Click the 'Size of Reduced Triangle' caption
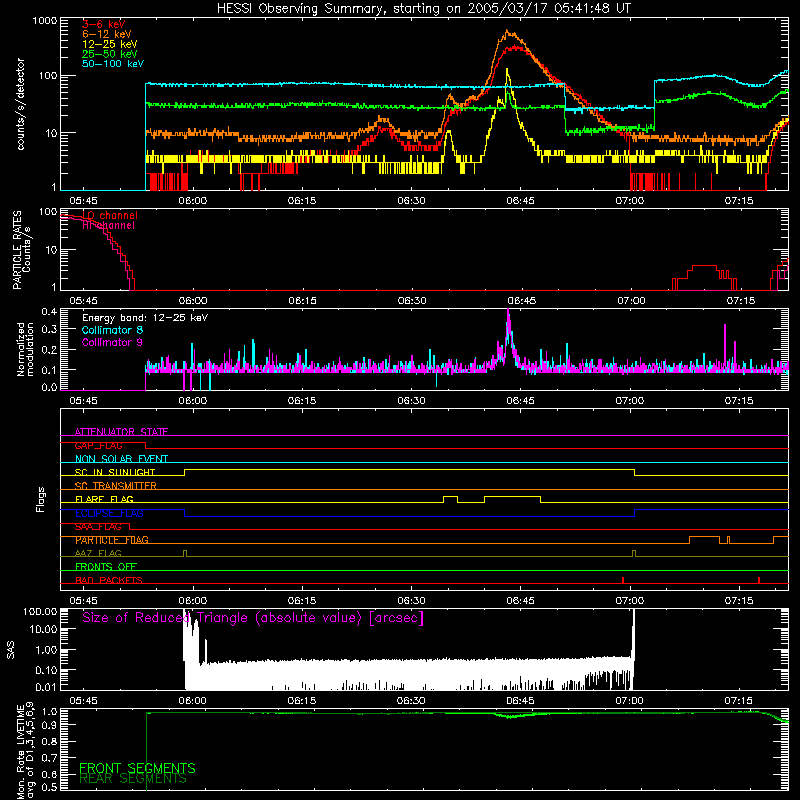 253,618
